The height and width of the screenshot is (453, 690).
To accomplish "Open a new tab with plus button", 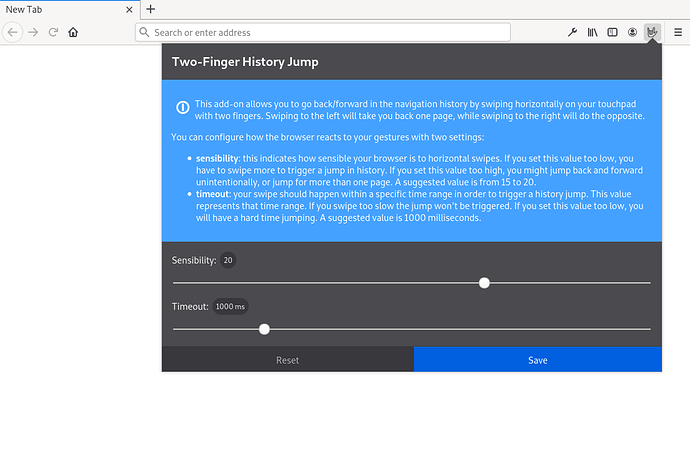I will (x=150, y=9).
